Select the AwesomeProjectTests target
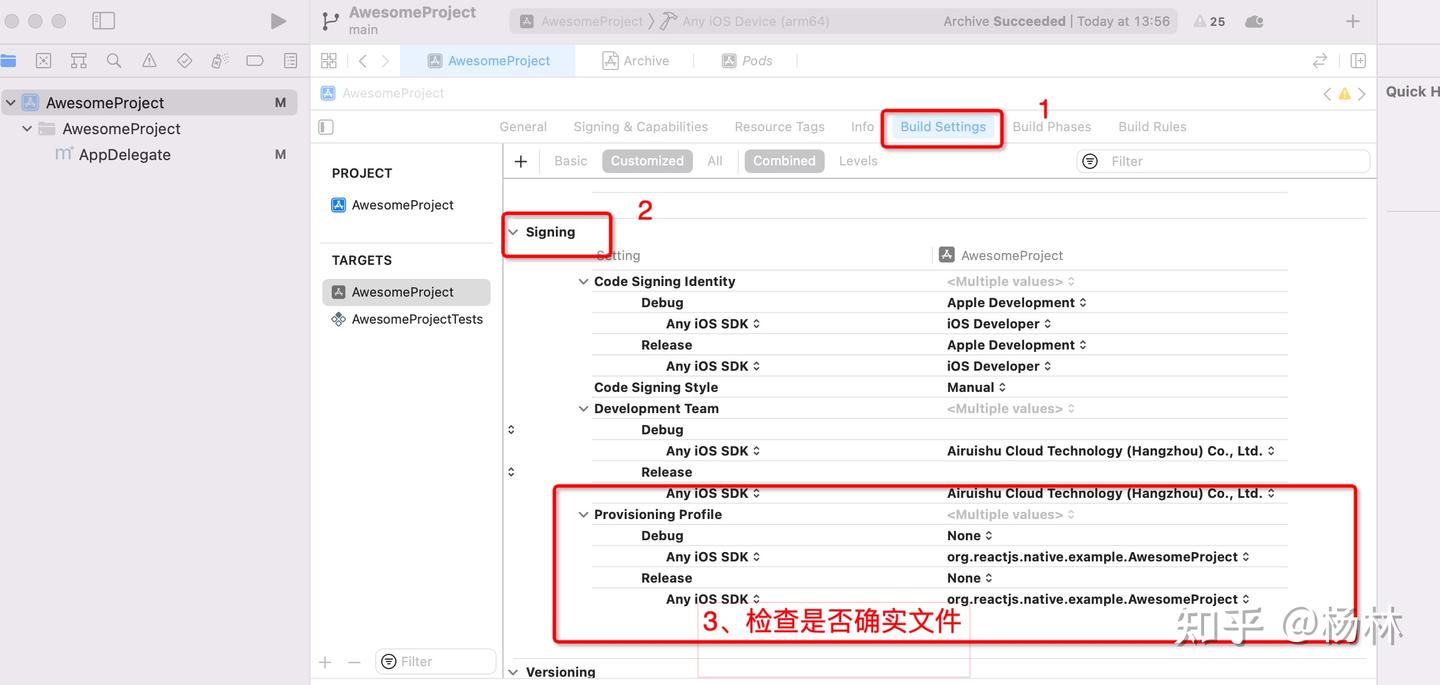 click(x=406, y=320)
